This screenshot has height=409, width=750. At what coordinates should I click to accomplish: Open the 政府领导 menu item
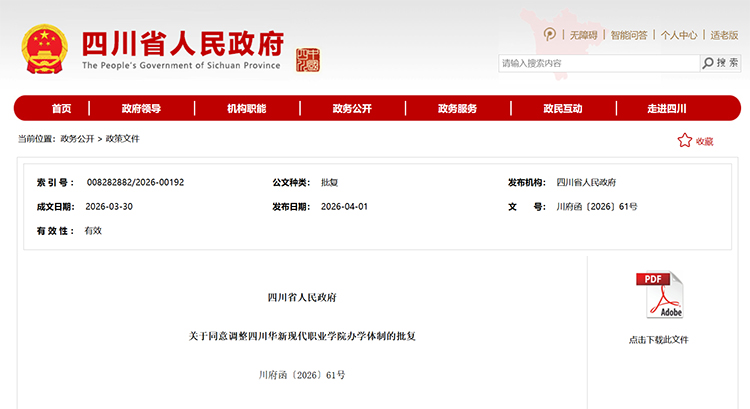[x=141, y=109]
